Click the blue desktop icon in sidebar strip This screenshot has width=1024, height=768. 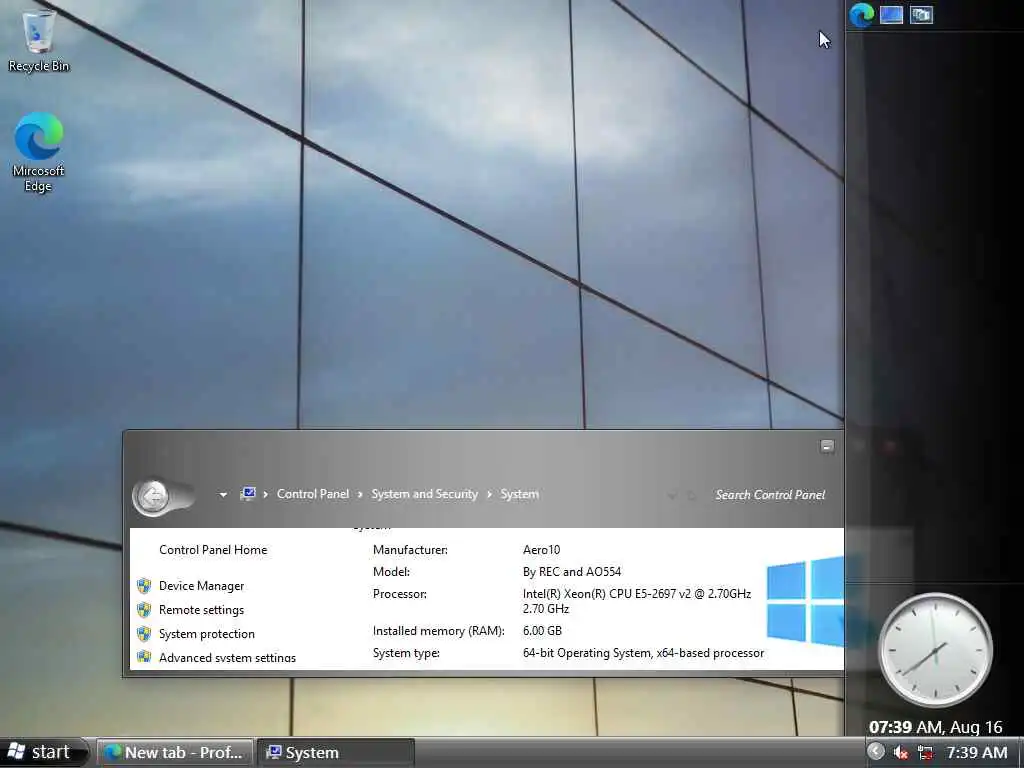click(x=891, y=14)
